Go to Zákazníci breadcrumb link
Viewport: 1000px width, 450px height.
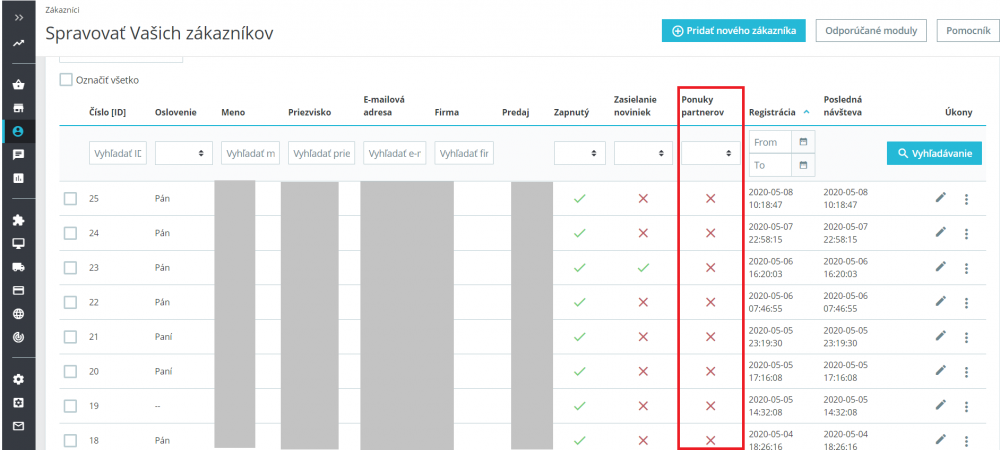tap(62, 11)
